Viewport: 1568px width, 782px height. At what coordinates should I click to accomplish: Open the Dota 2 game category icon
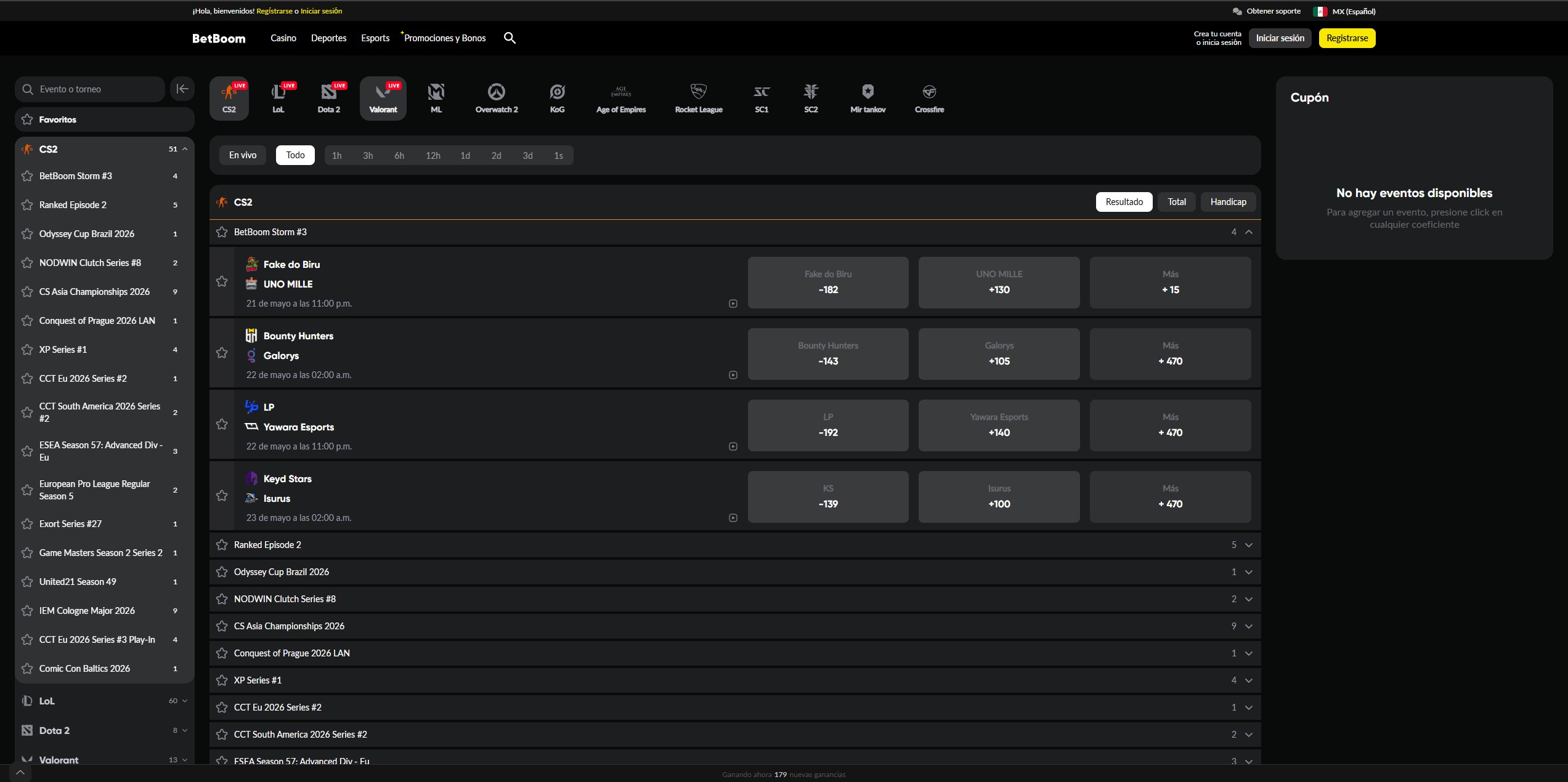click(x=328, y=99)
